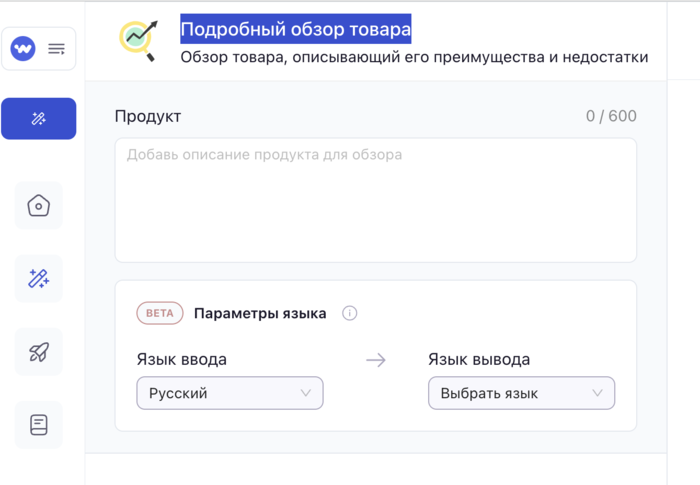Click the 0 / 600 character counter

610,116
